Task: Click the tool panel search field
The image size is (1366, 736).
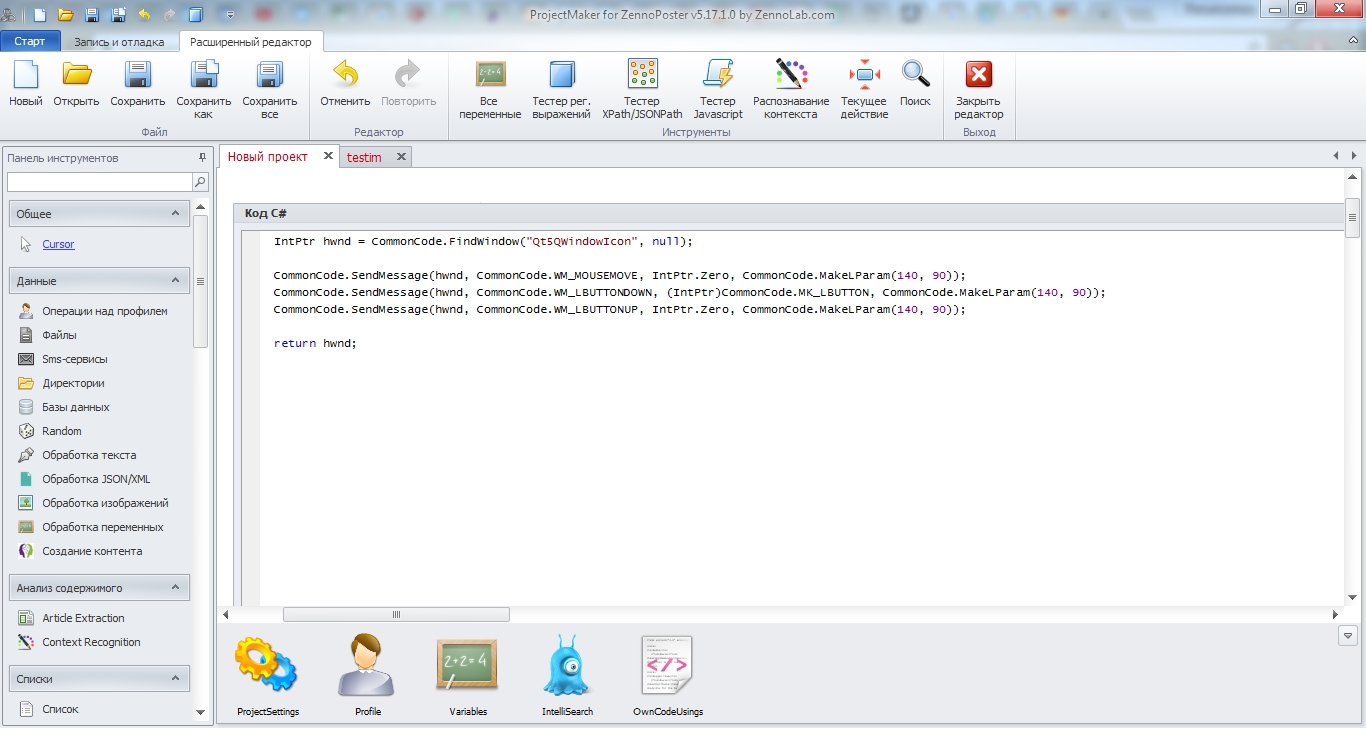Action: (99, 182)
